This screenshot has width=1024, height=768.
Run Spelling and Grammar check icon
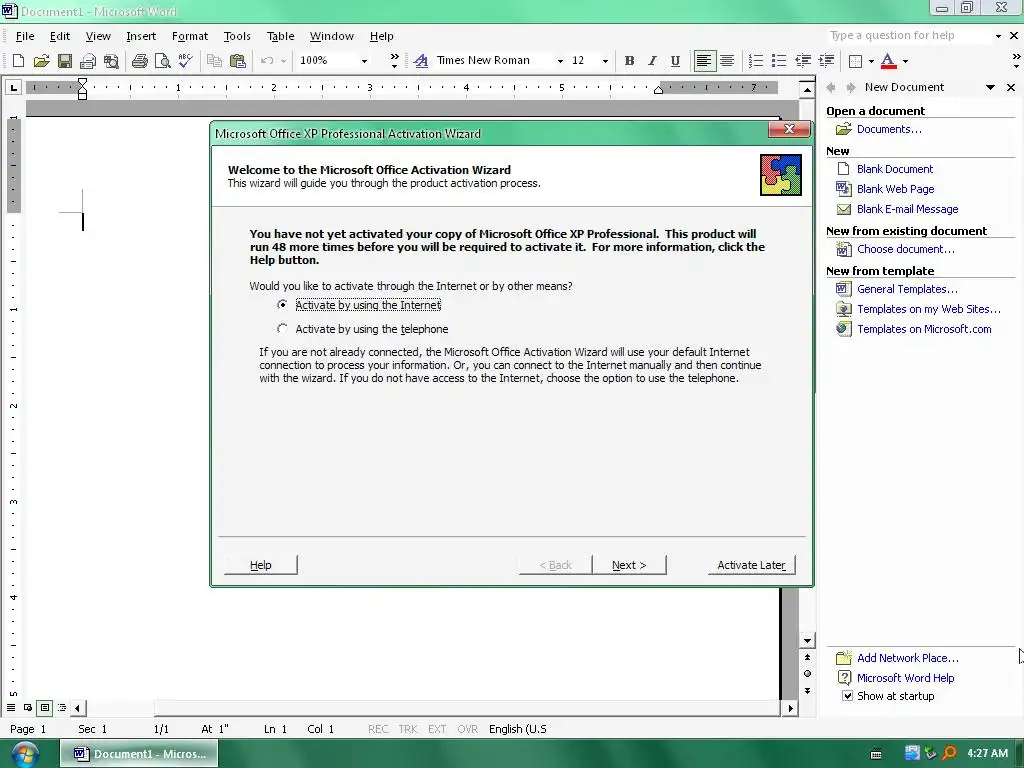pos(185,61)
